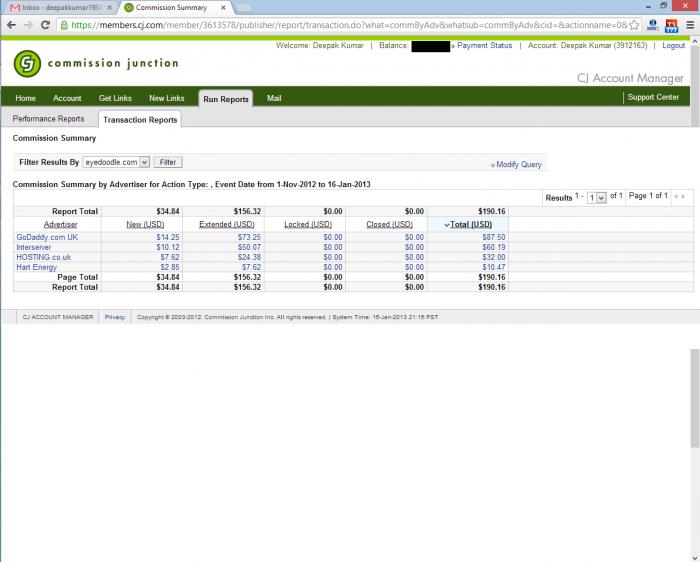Open the eyedoodle.com filter dropdown
This screenshot has height=562, width=700.
coord(116,162)
